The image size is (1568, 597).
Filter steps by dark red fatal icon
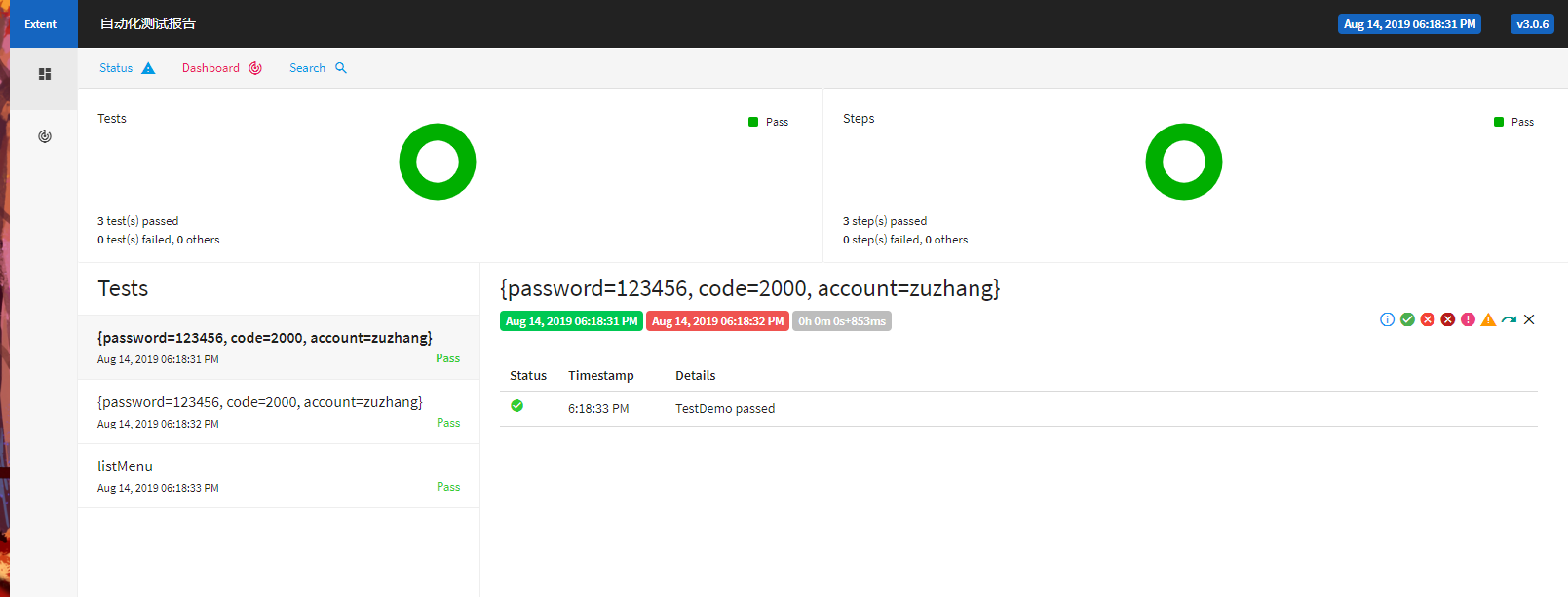pyautogui.click(x=1448, y=319)
